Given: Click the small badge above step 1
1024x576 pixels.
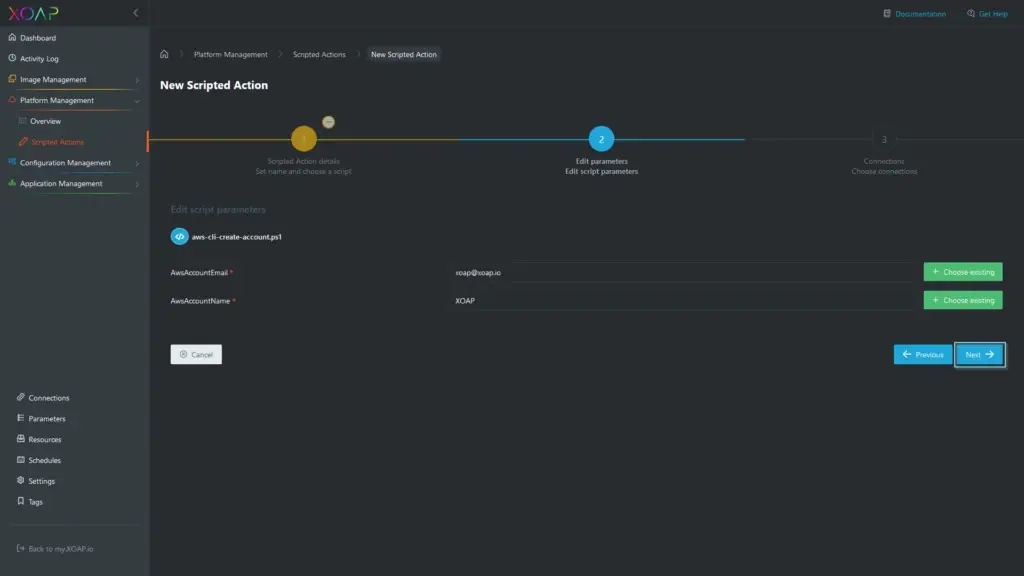Looking at the screenshot, I should (x=328, y=122).
